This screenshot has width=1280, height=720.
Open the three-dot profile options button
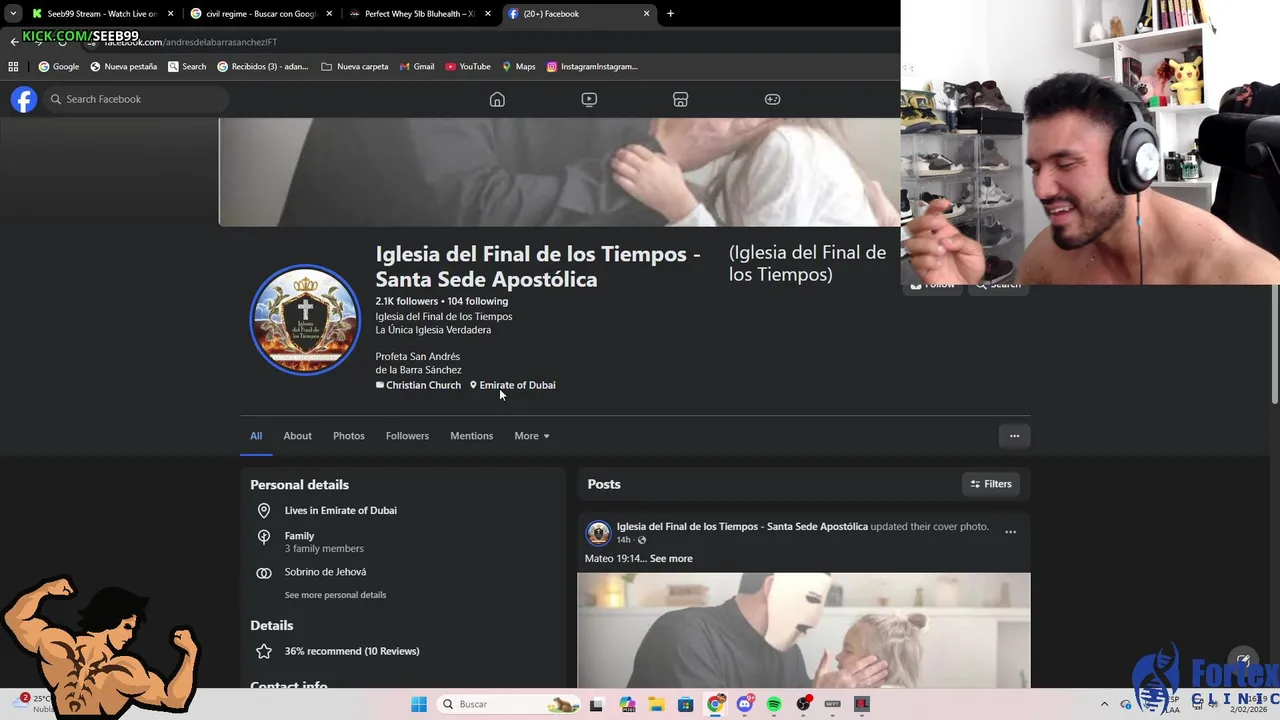(1014, 436)
